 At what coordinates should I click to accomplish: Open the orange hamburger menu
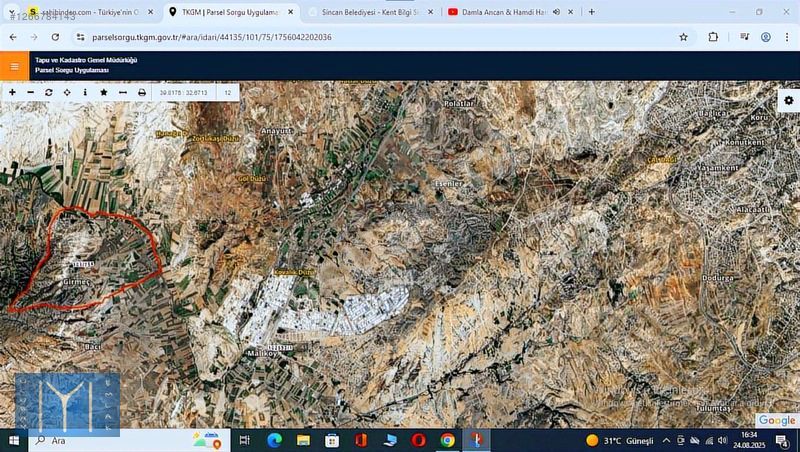coord(14,67)
